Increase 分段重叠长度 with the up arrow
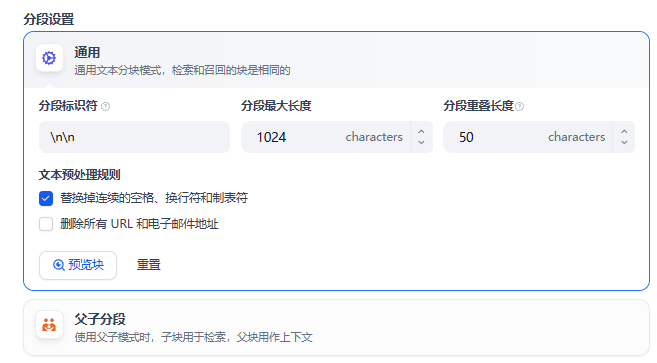 click(x=624, y=132)
